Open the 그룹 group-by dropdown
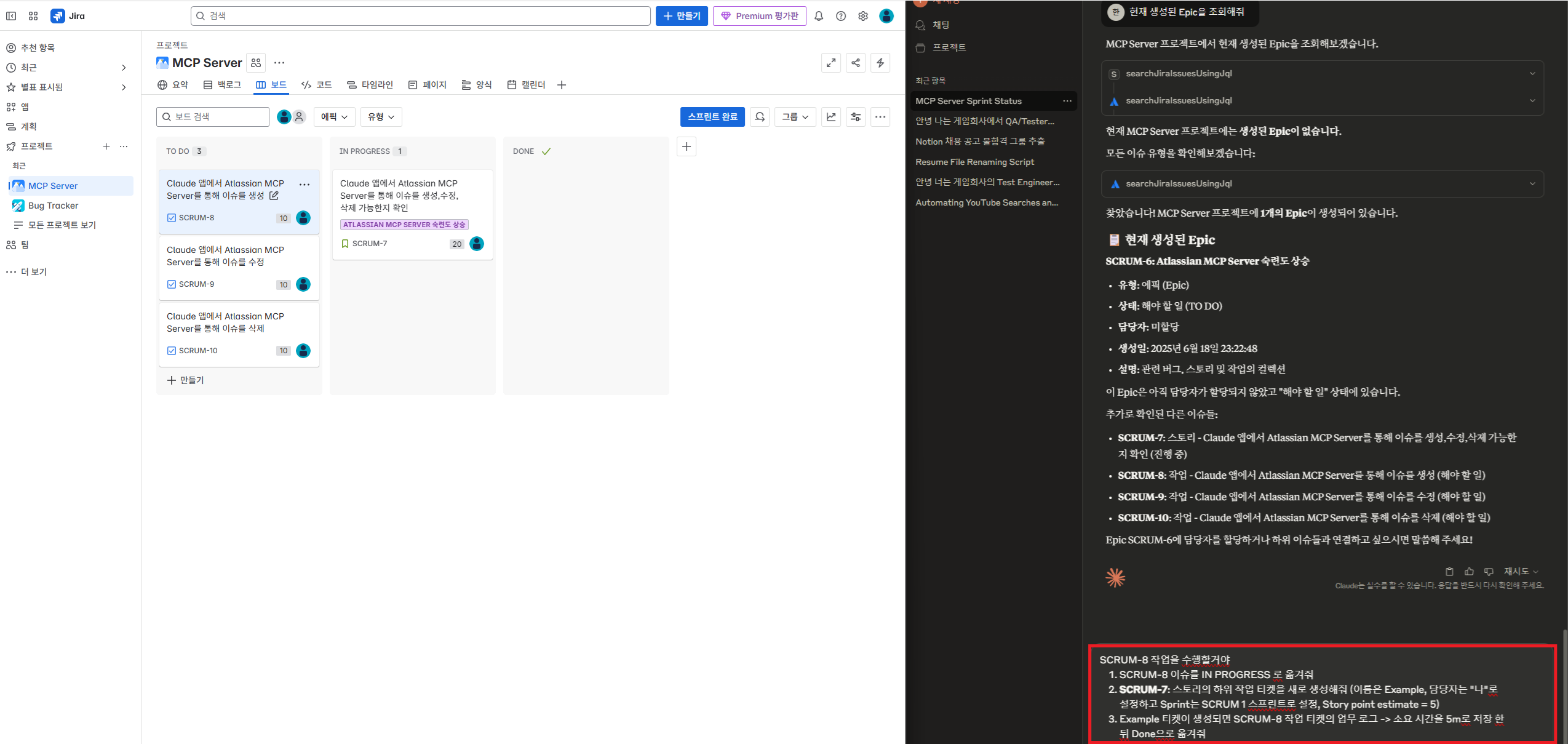Image resolution: width=1568 pixels, height=744 pixels. click(795, 117)
